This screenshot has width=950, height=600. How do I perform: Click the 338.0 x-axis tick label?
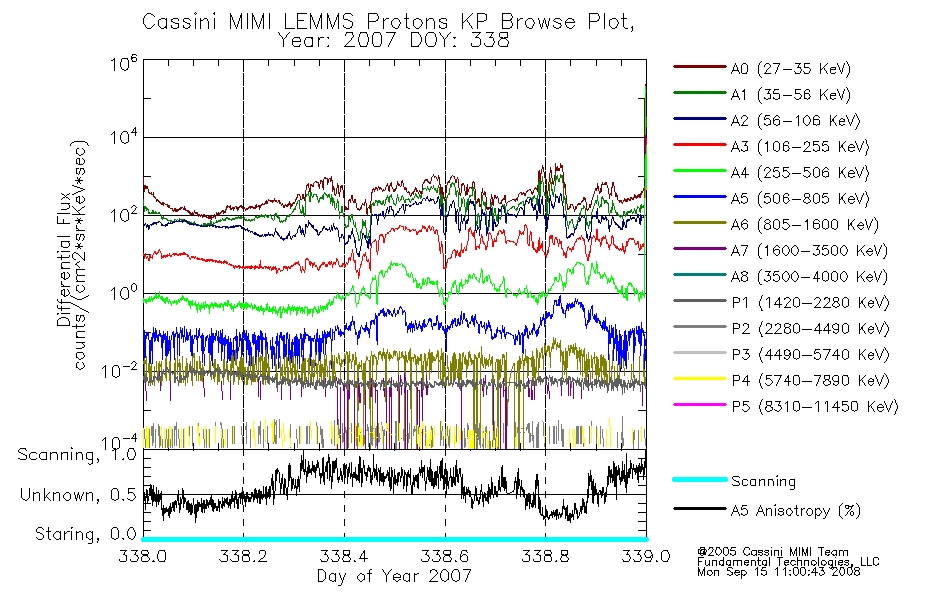142,556
